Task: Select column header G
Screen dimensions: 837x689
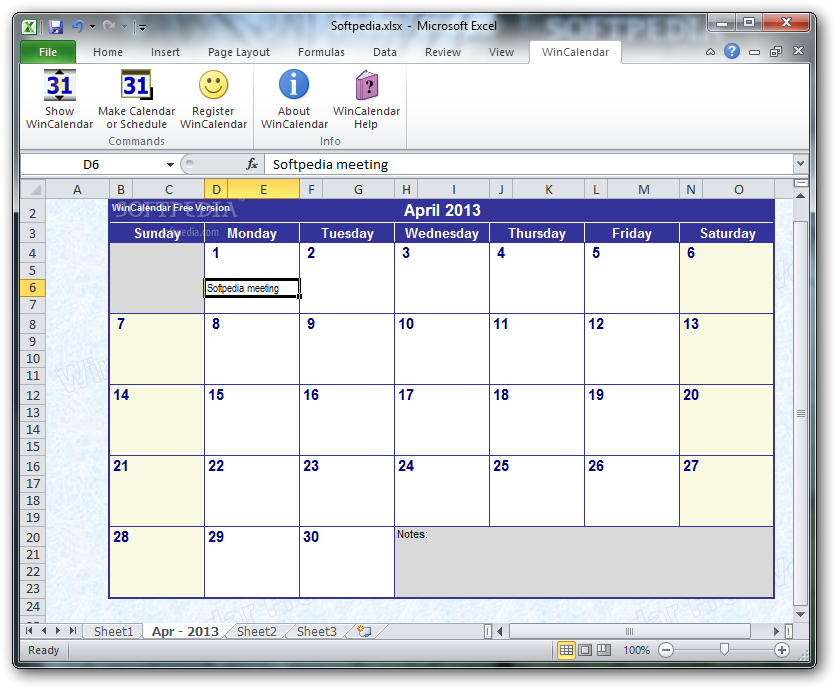Action: [358, 189]
